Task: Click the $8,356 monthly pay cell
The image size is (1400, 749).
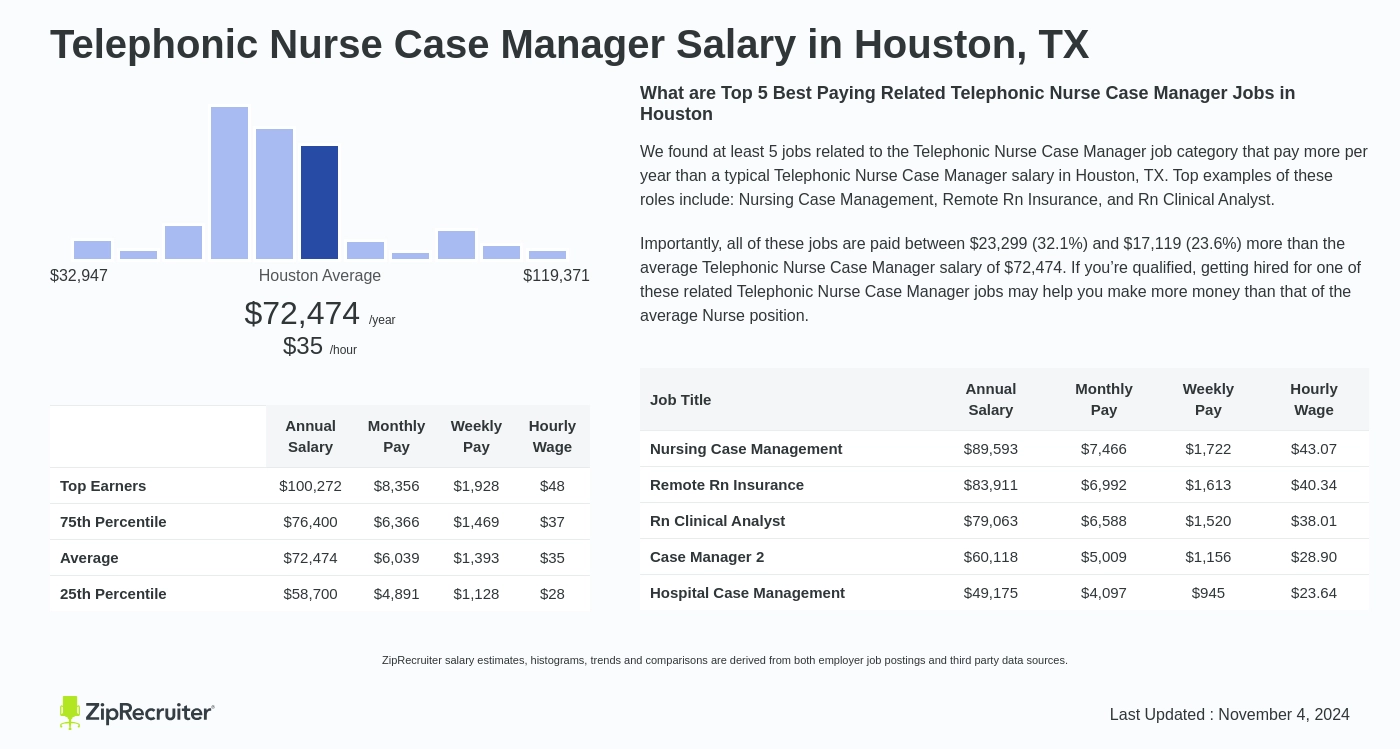Action: click(x=396, y=485)
